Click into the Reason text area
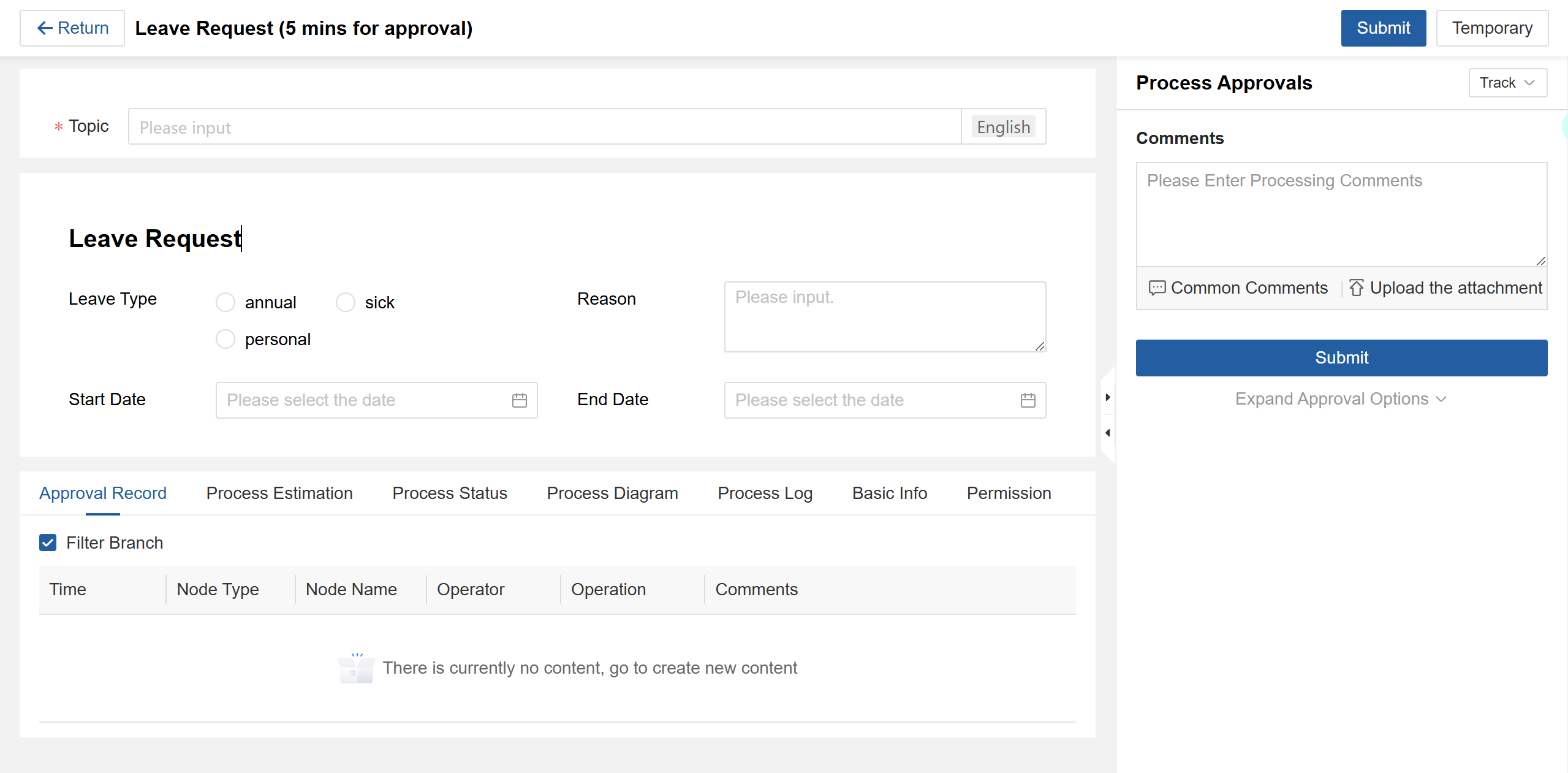This screenshot has height=773, width=1568. pos(884,317)
